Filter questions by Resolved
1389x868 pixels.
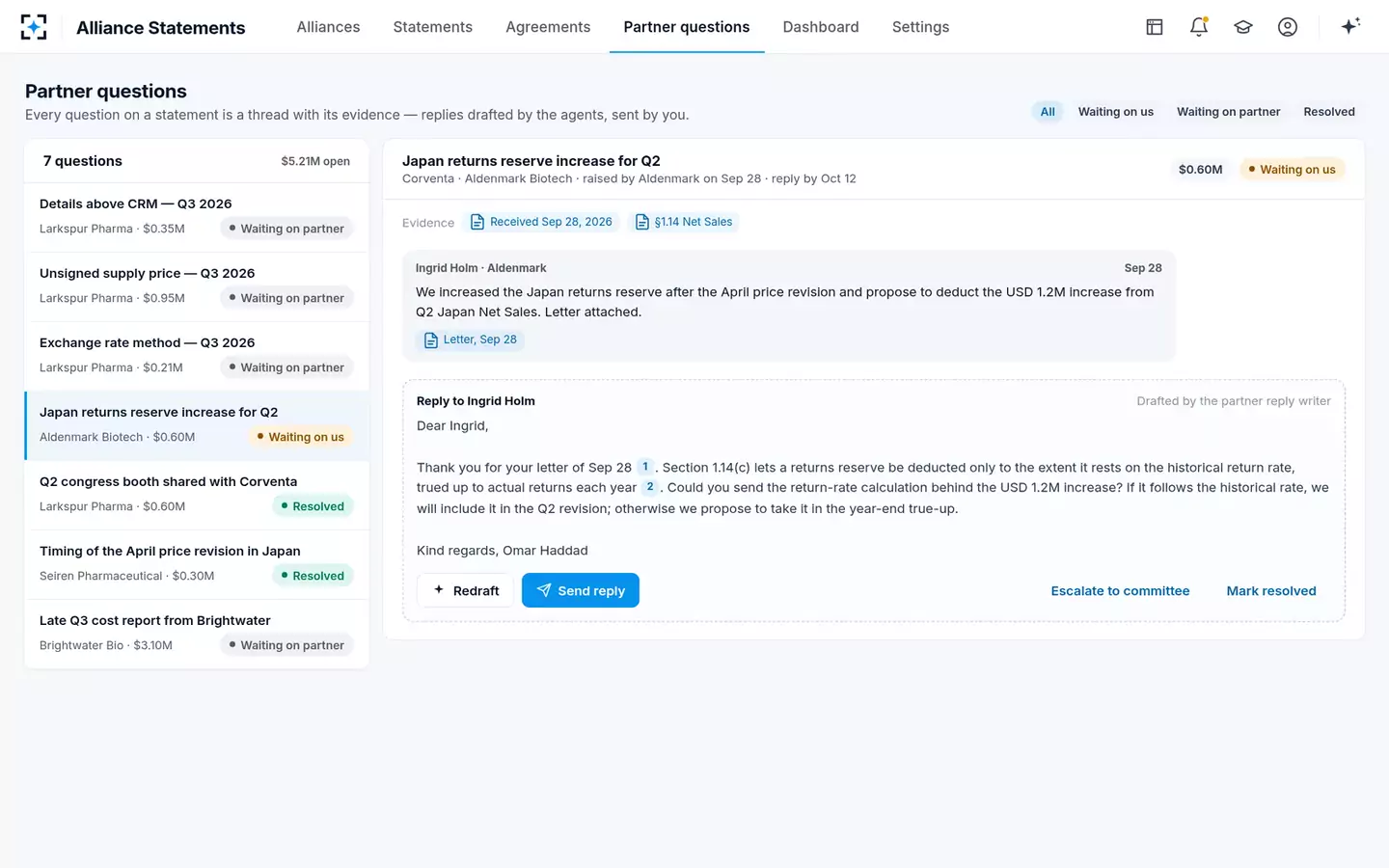click(1329, 112)
